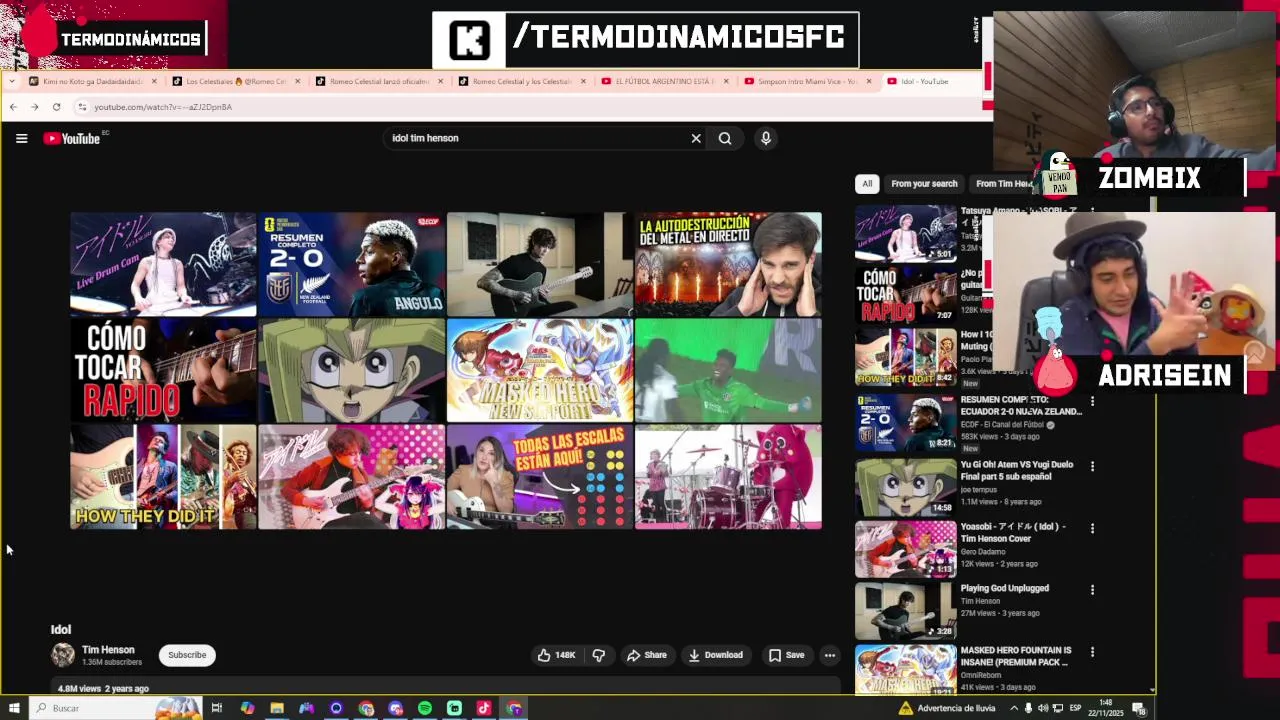
Task: Open Todas Las Escalas Están Aquí end-screen thumbnail
Action: click(540, 476)
